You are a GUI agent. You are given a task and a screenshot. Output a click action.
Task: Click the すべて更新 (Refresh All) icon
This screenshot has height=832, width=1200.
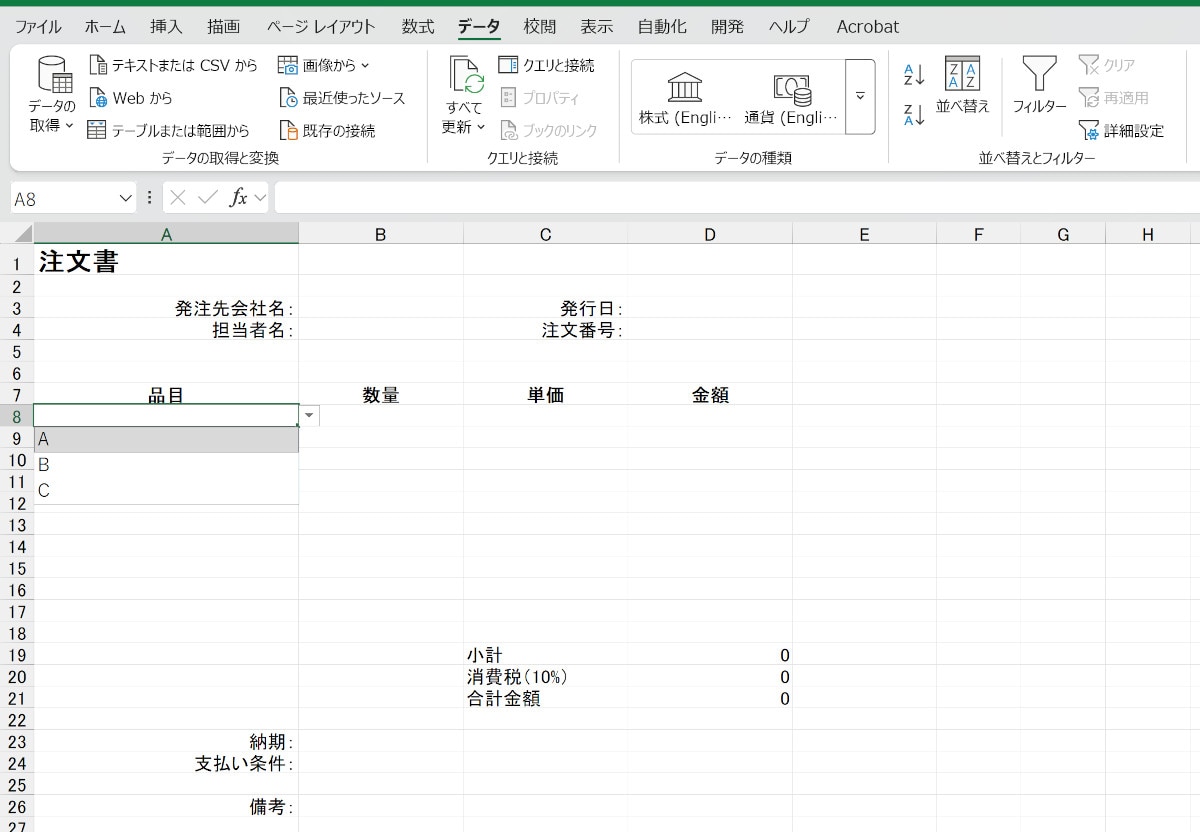click(465, 76)
